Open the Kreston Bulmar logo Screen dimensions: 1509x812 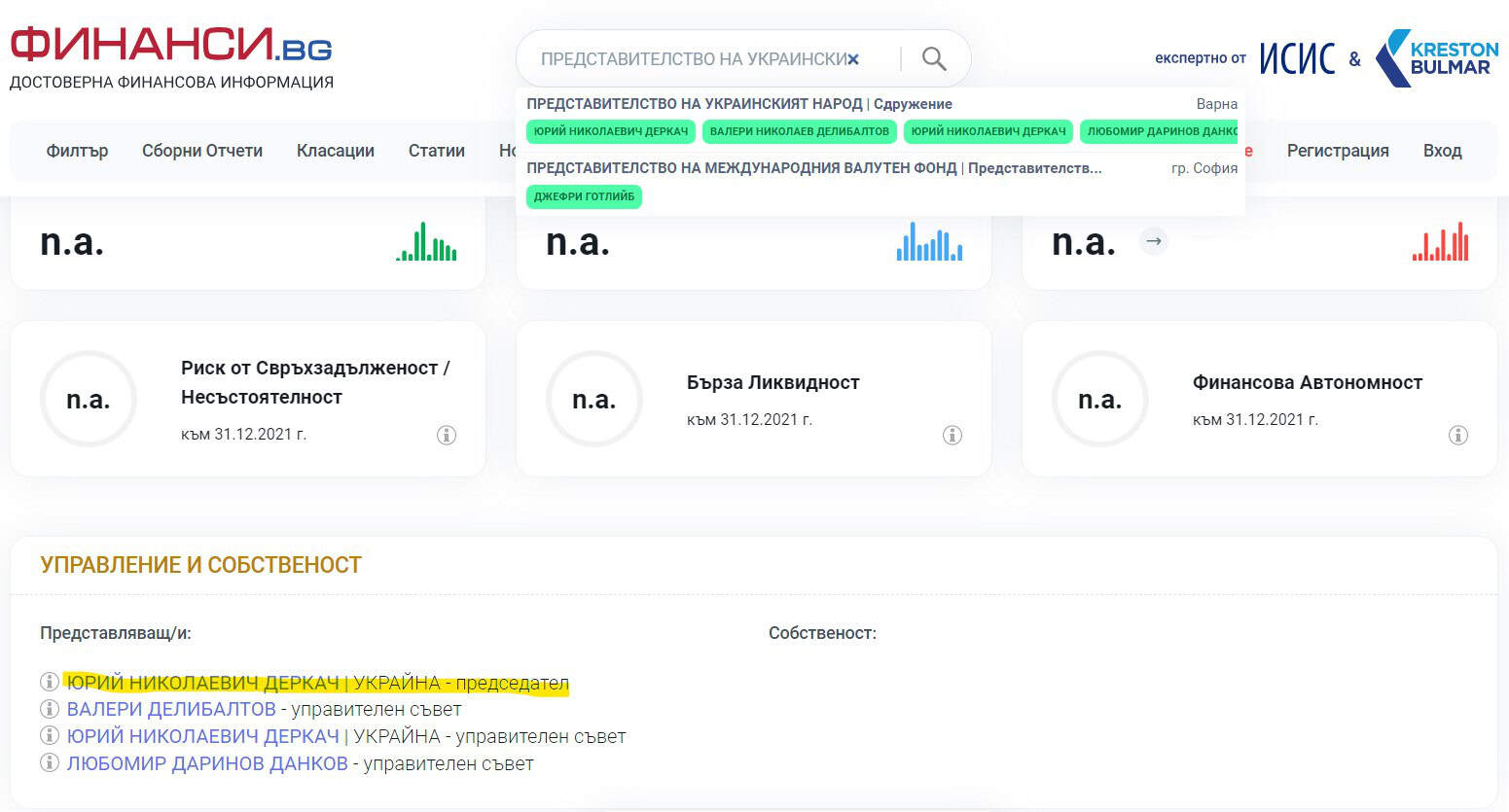1437,58
